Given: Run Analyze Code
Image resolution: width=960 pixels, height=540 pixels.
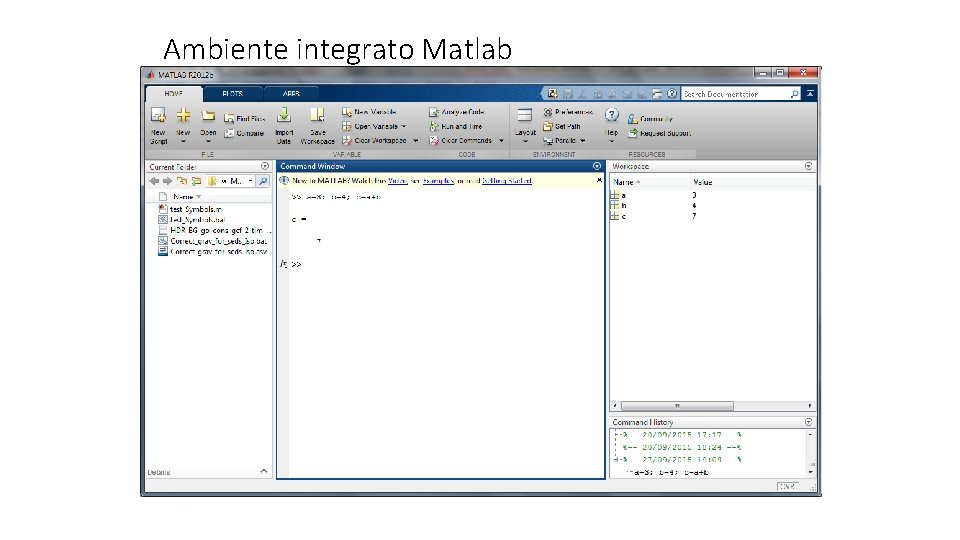Looking at the screenshot, I should pyautogui.click(x=457, y=112).
